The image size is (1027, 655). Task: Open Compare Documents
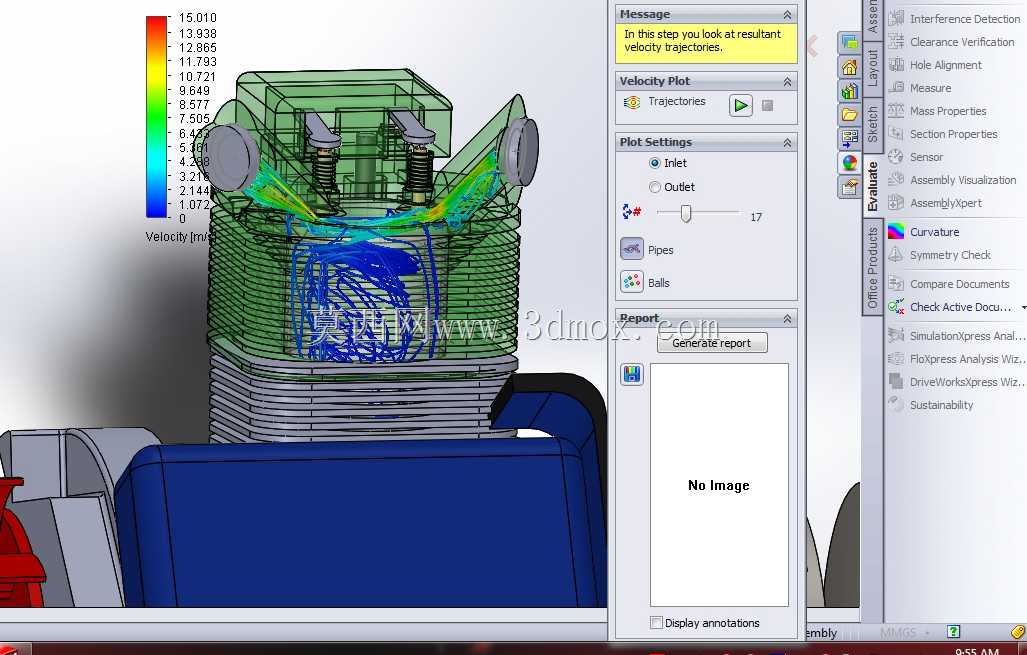point(948,284)
